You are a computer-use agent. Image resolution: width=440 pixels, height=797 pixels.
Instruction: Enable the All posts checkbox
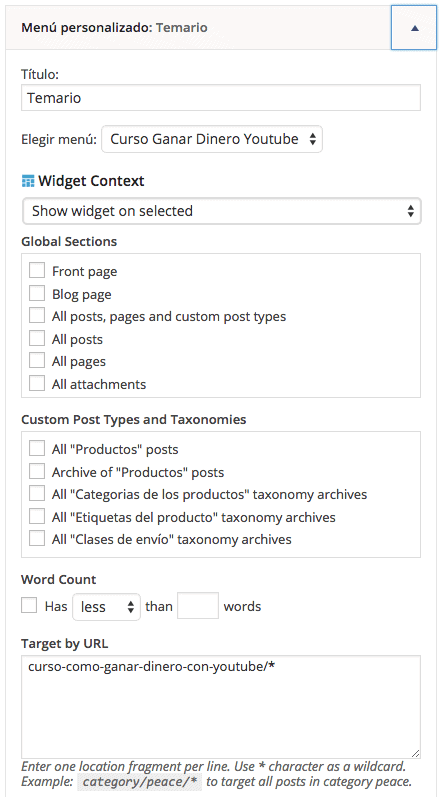37,339
